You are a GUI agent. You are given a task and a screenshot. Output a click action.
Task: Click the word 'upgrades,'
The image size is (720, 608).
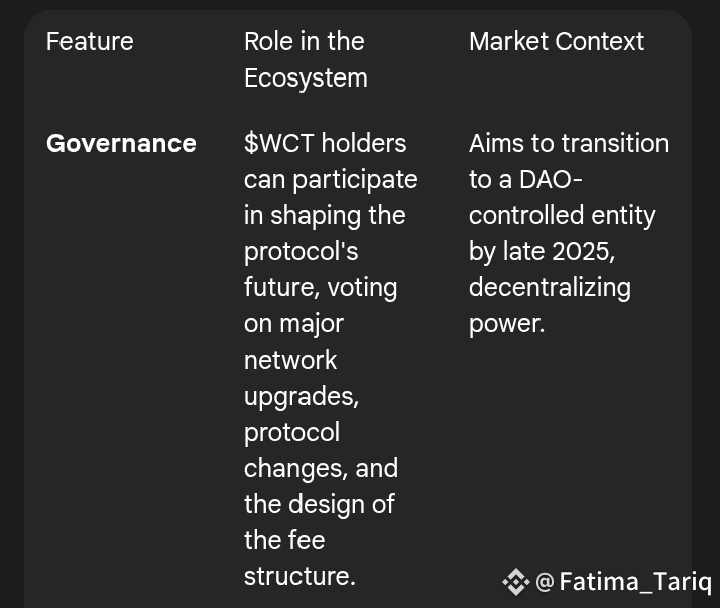tap(302, 396)
